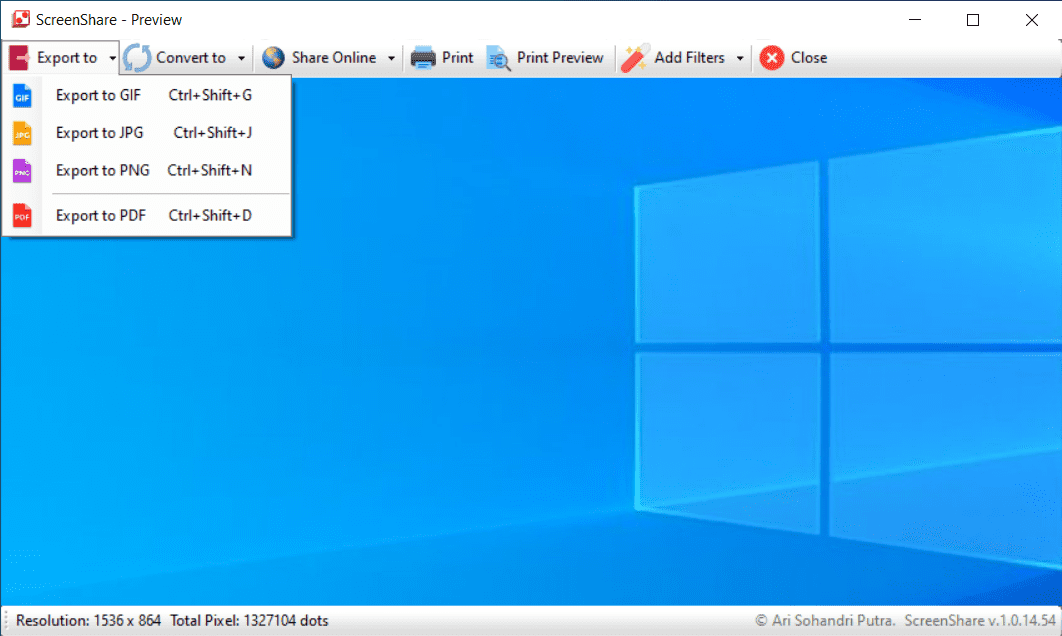Click the Convert to circular arrows icon
The height and width of the screenshot is (636, 1062).
point(137,58)
